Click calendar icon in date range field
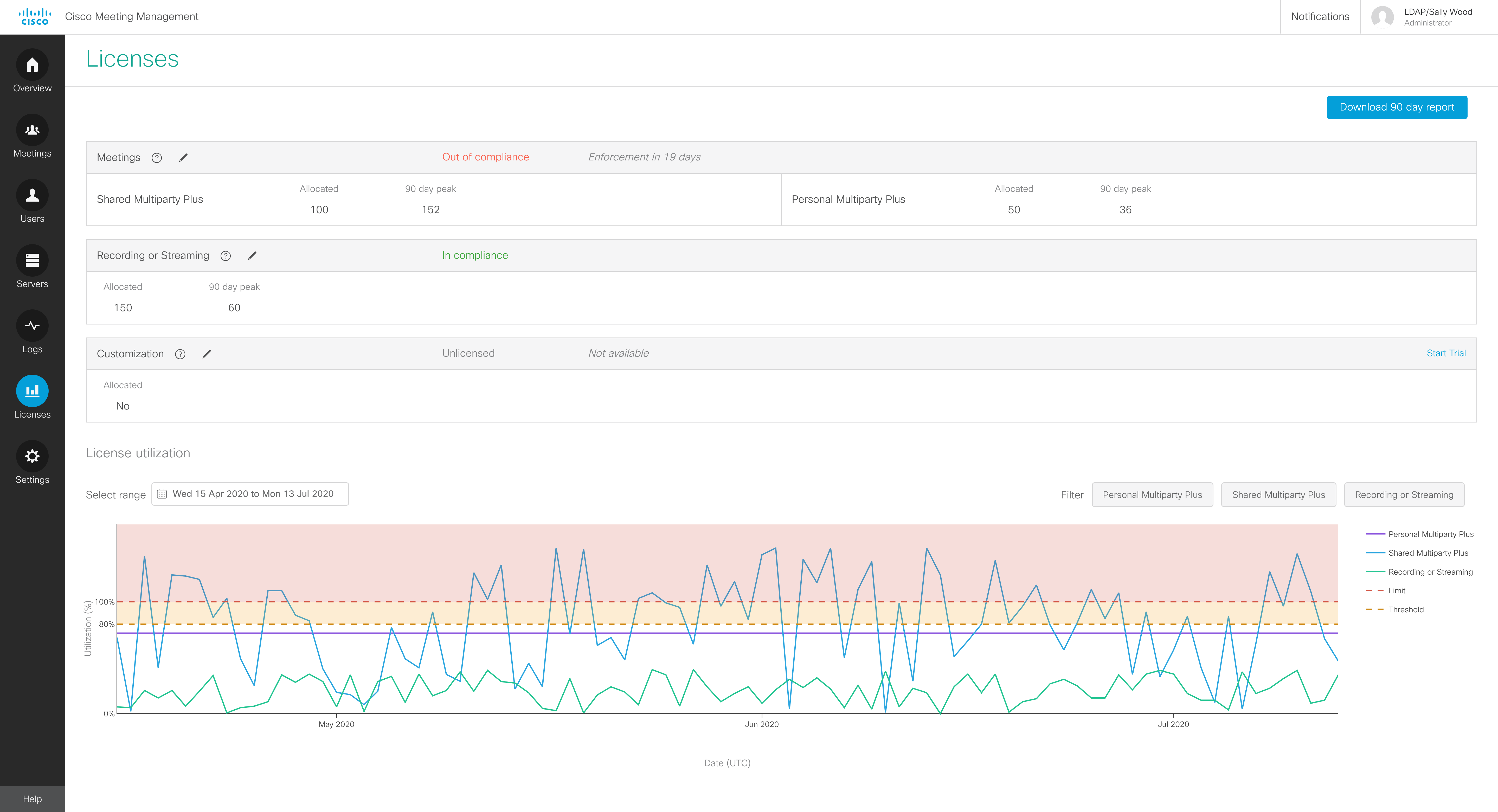 click(162, 494)
